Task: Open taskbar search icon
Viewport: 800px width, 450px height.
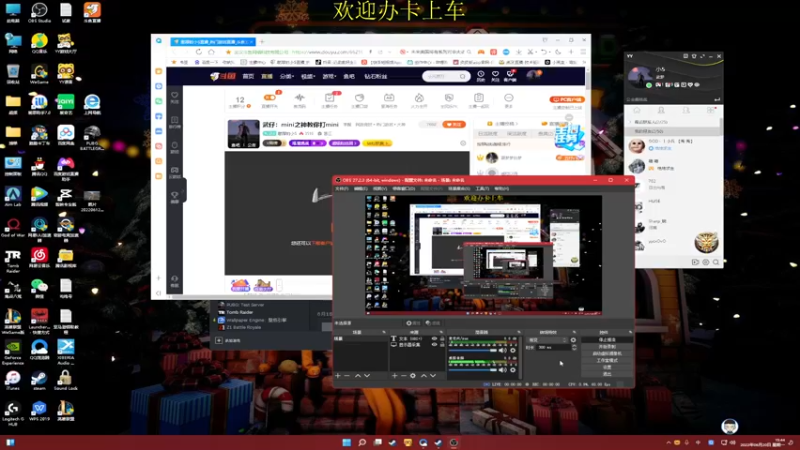Action: (x=362, y=442)
